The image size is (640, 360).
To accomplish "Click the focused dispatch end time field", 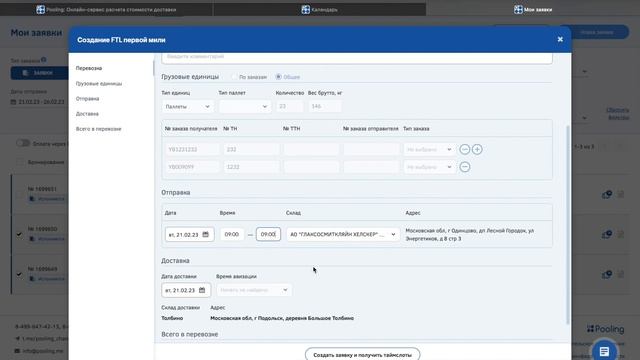I will pyautogui.click(x=268, y=234).
